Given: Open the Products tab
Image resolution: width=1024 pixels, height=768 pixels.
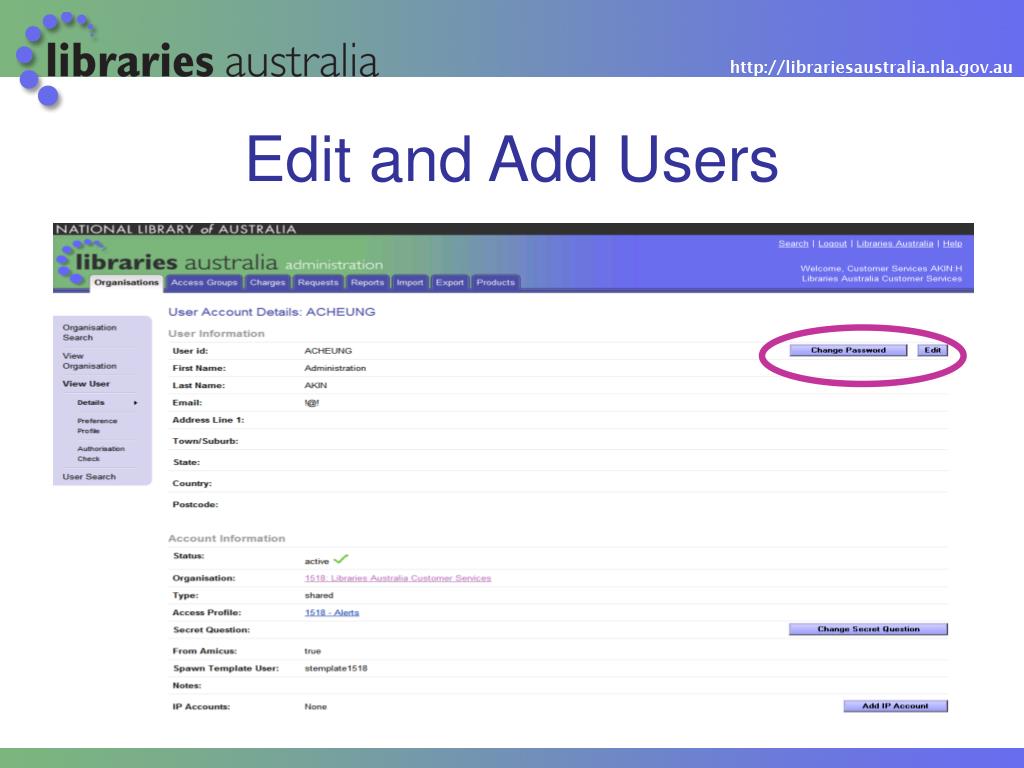Looking at the screenshot, I should (x=496, y=282).
